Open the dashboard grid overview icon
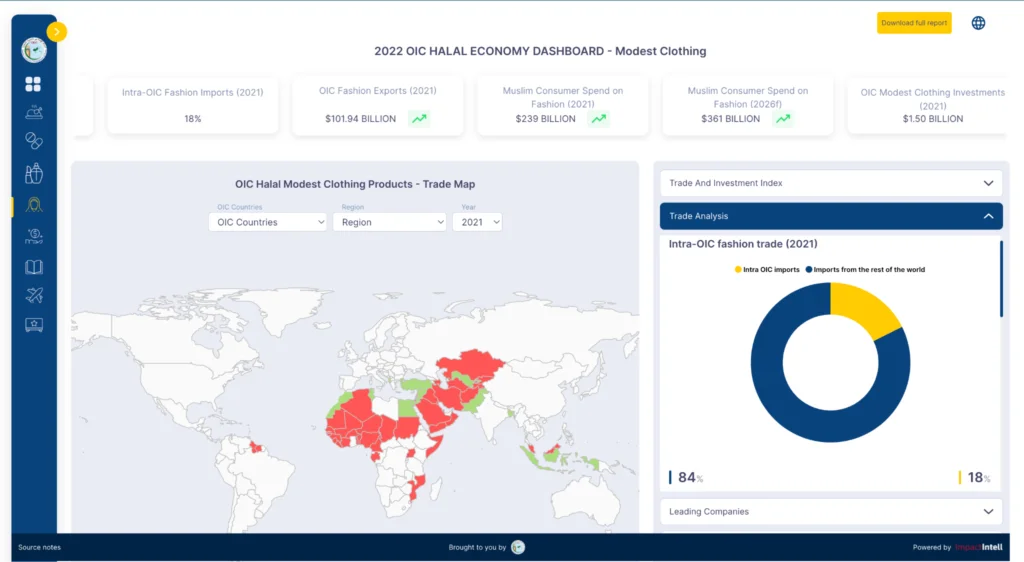Viewport: 1024px width, 562px height. click(33, 84)
